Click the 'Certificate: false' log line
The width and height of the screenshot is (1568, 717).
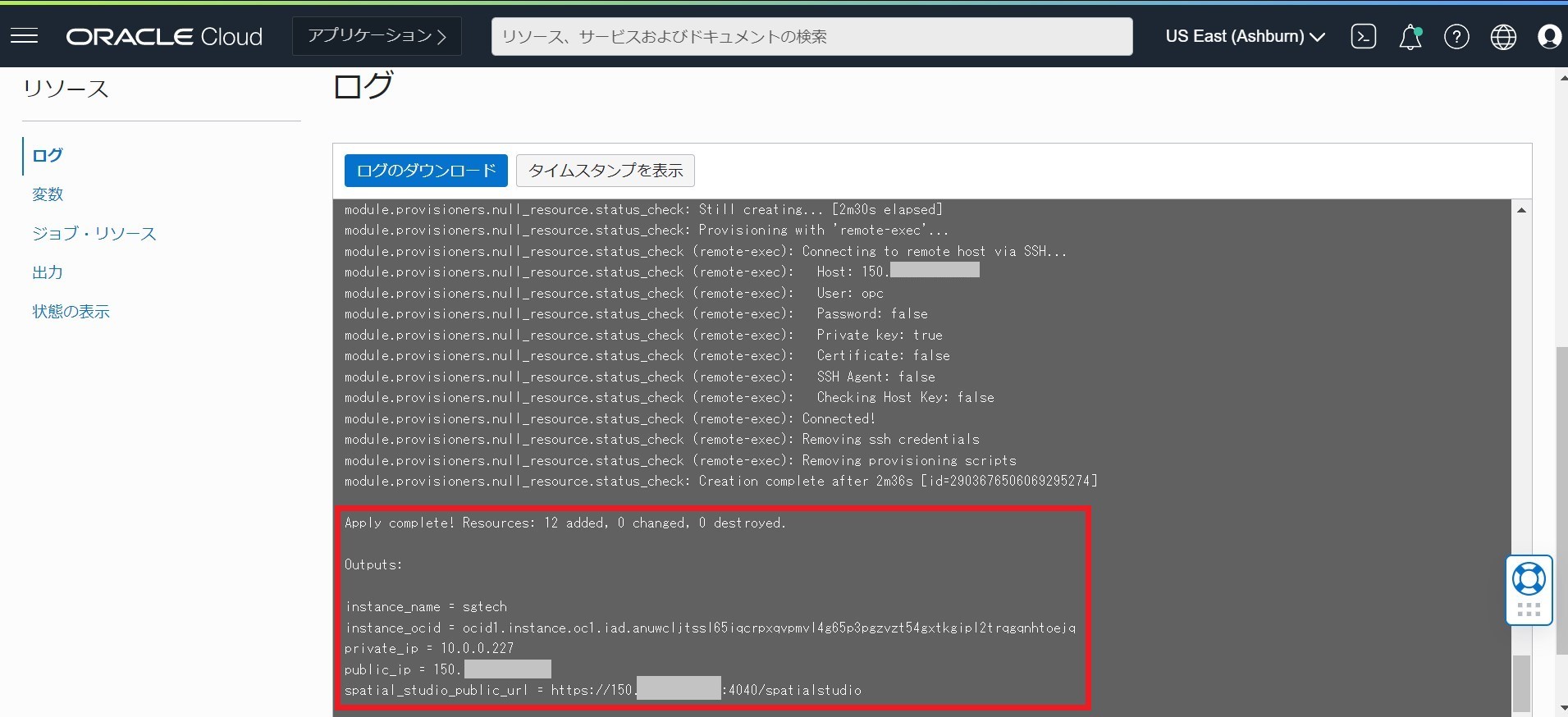(x=647, y=355)
